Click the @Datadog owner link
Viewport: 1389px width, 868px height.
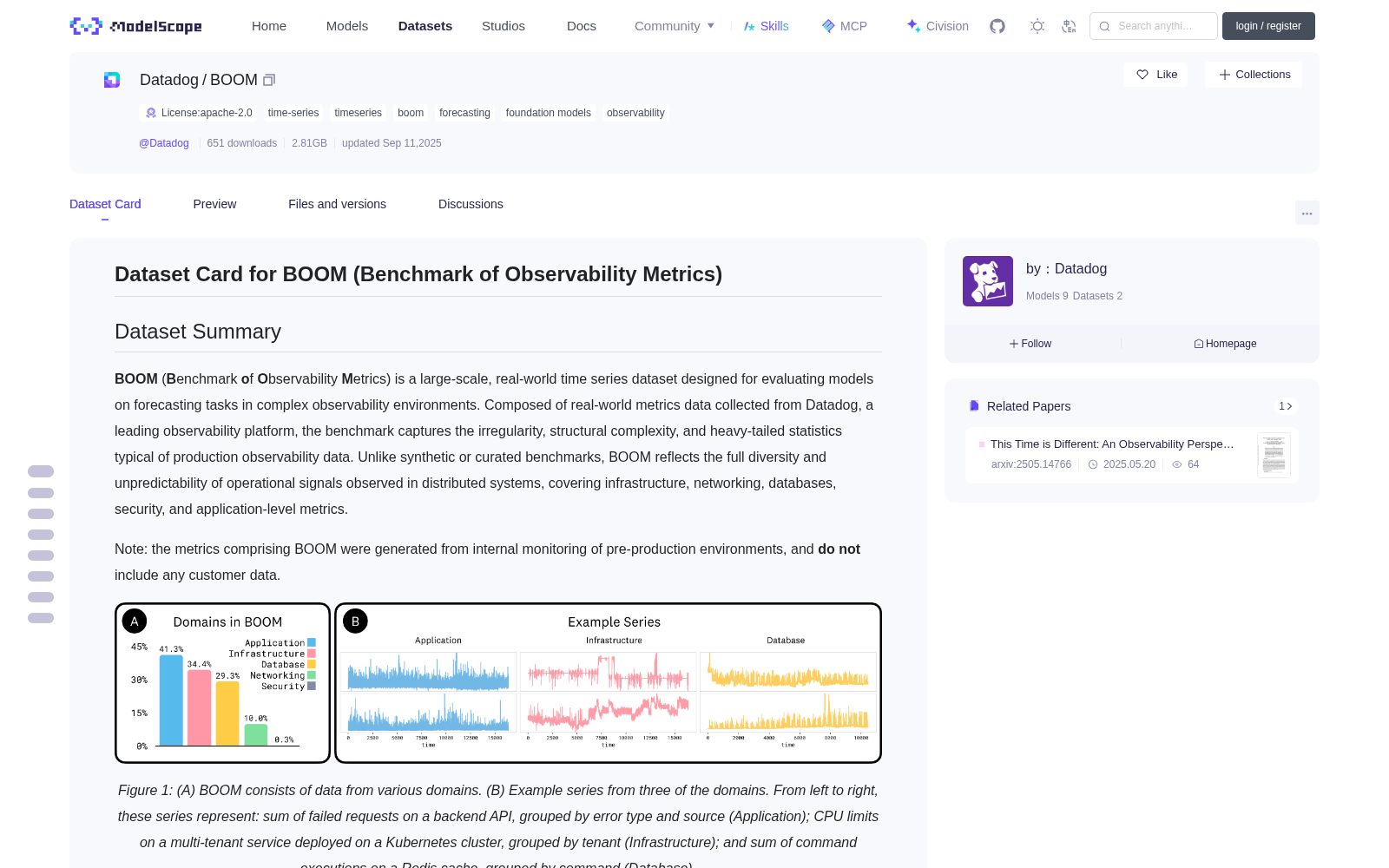[164, 143]
